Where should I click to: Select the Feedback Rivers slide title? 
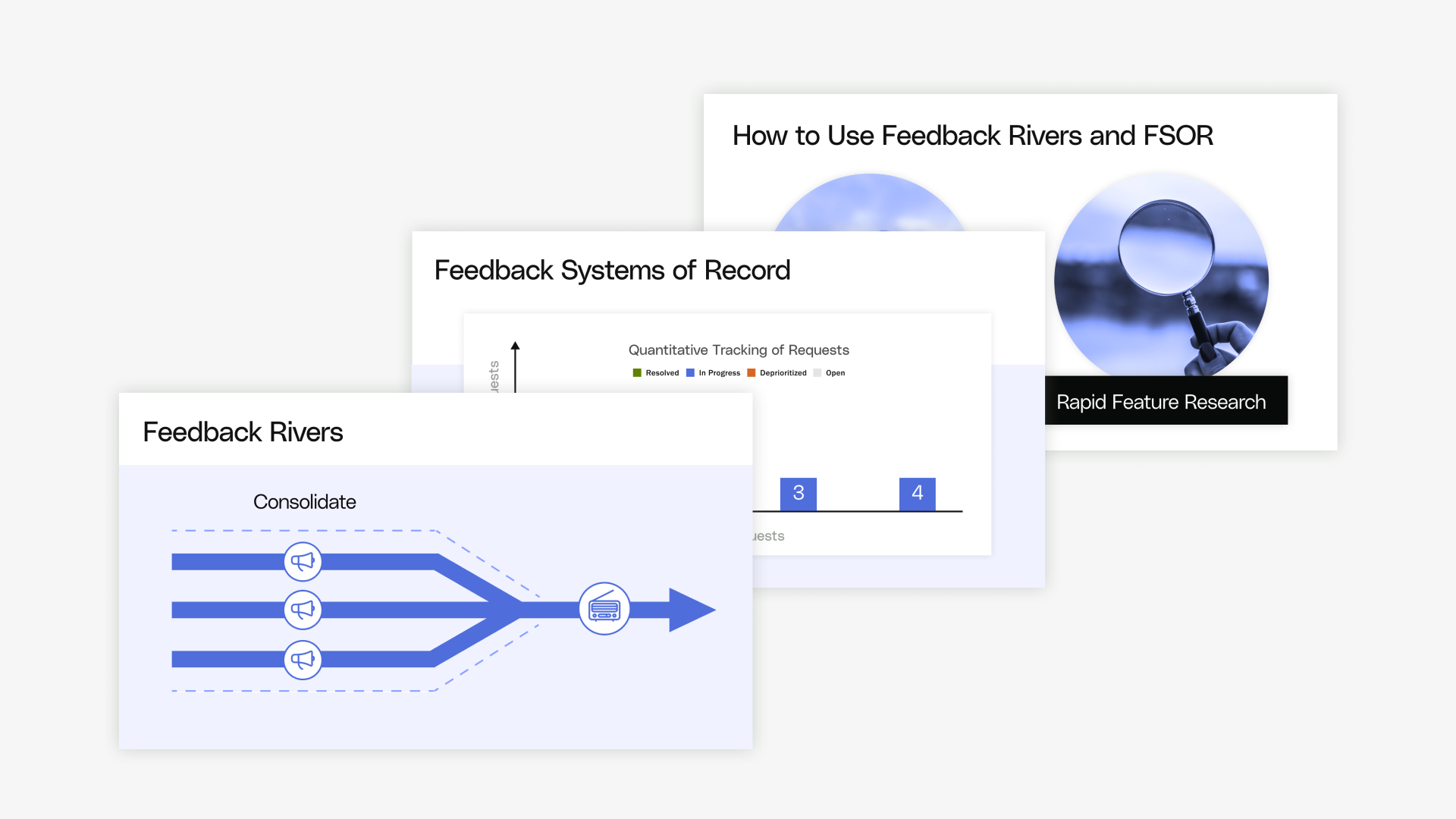tap(243, 431)
